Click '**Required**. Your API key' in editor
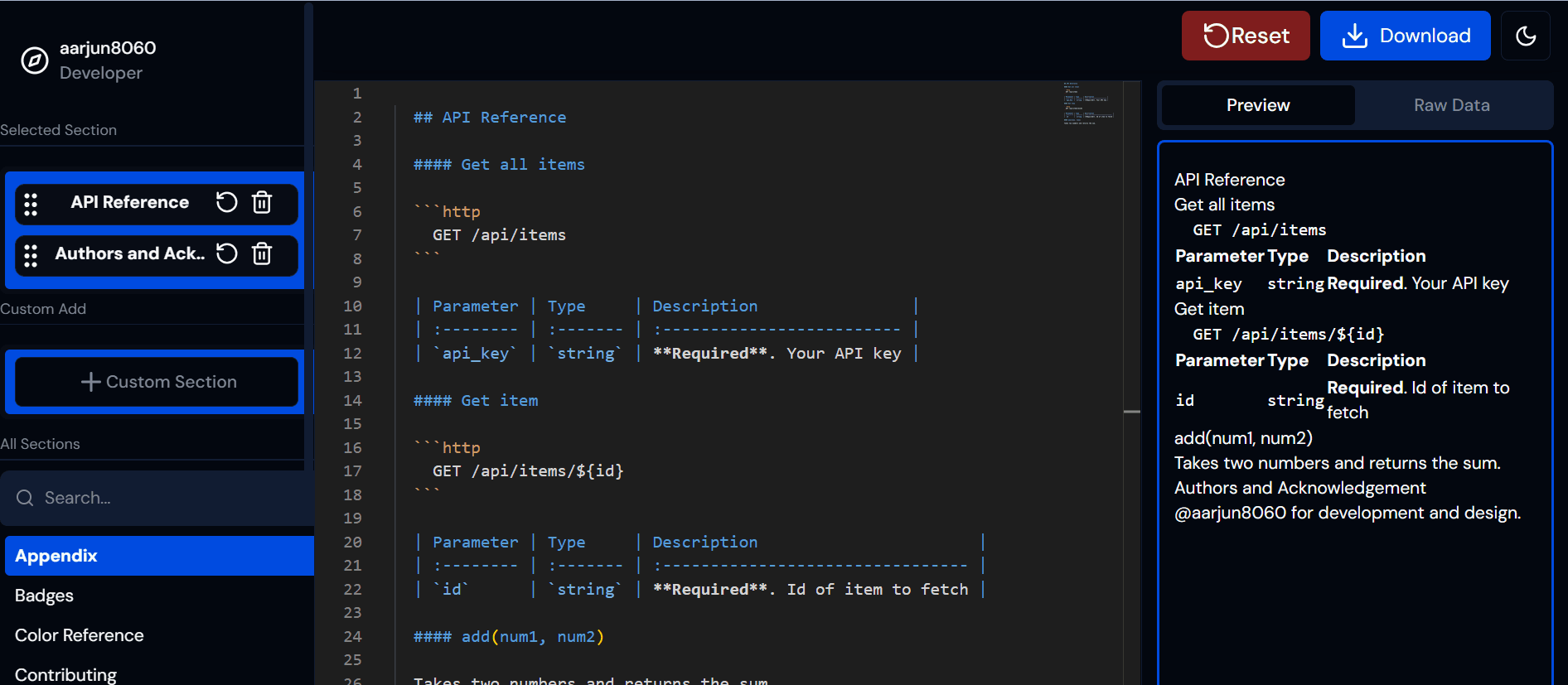This screenshot has width=1568, height=685. click(x=777, y=354)
